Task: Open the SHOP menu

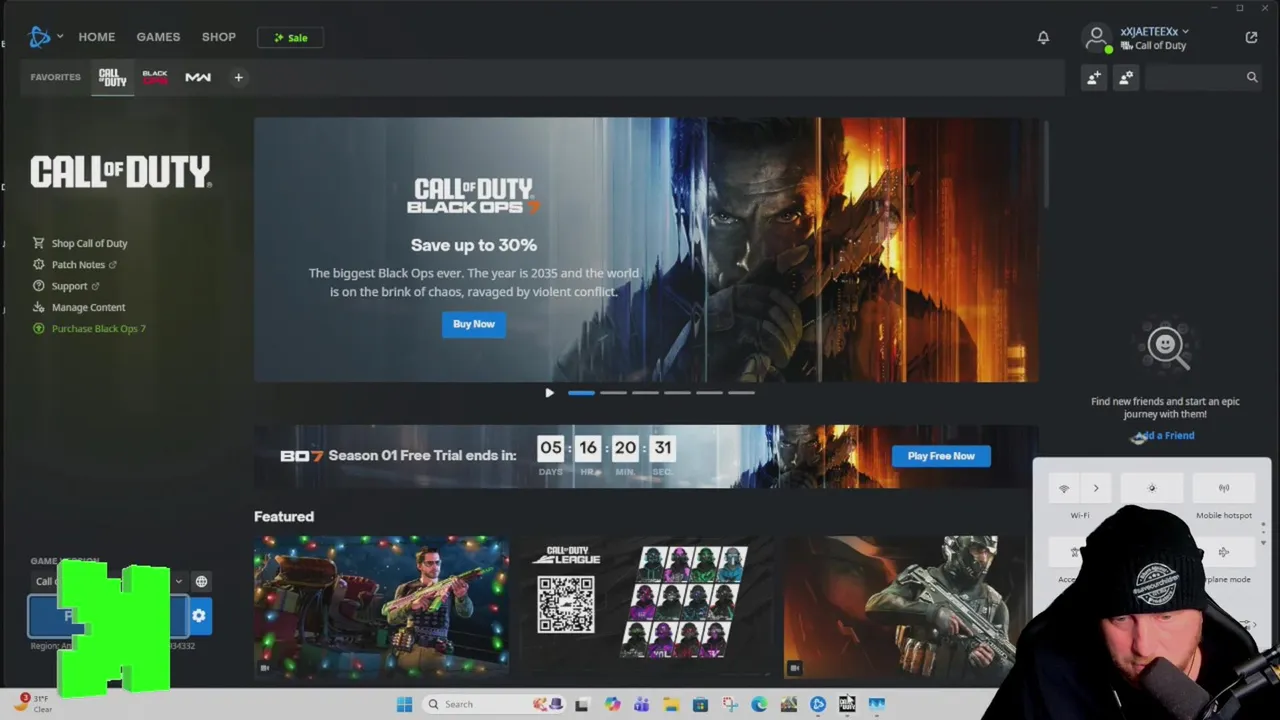Action: (x=219, y=37)
